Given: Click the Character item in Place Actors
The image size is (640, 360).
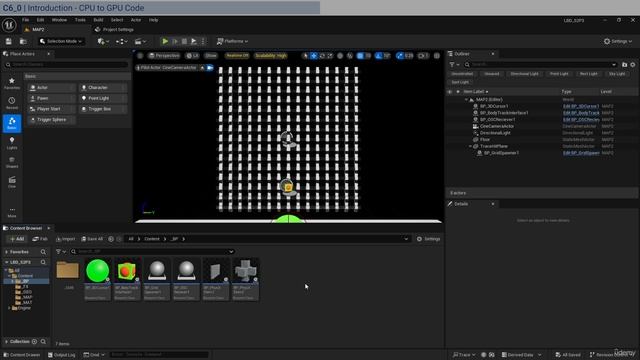Looking at the screenshot, I should (x=102, y=88).
